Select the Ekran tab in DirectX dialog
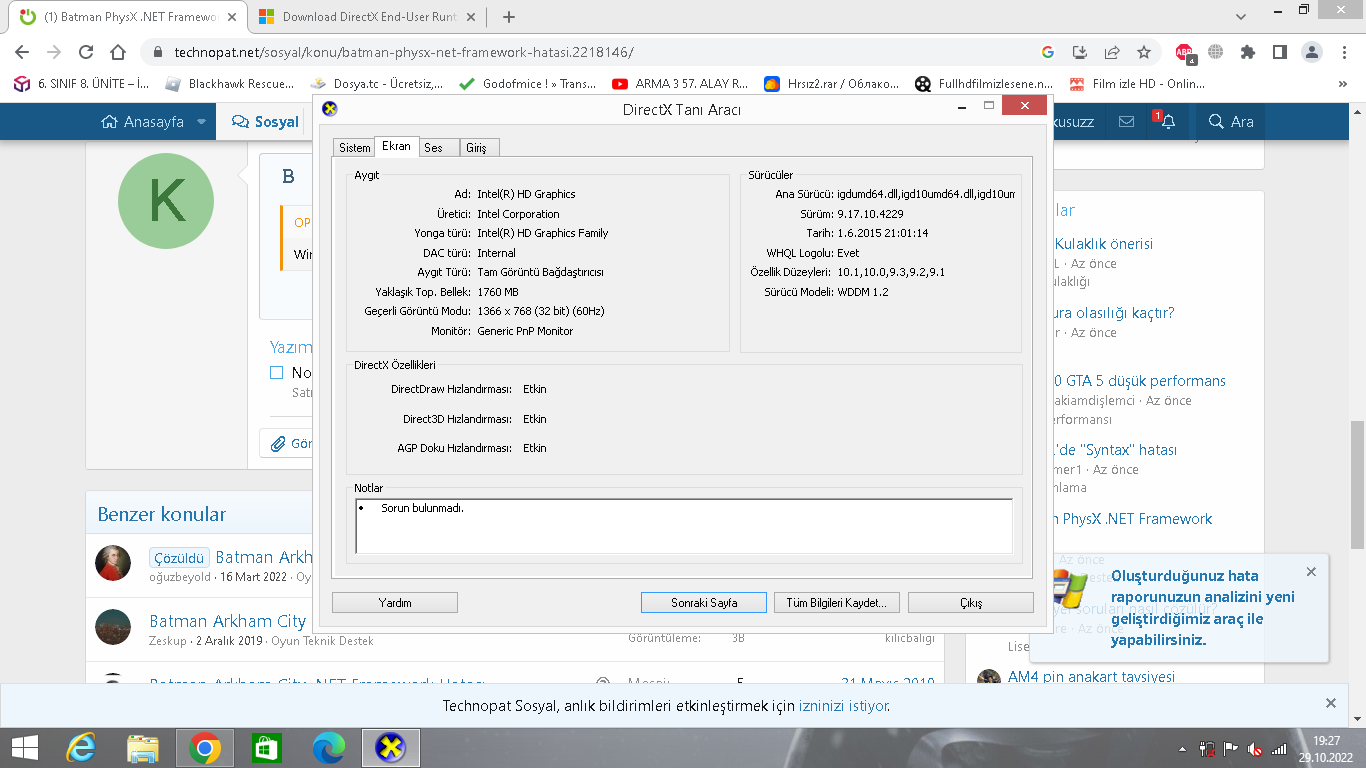 click(x=397, y=146)
